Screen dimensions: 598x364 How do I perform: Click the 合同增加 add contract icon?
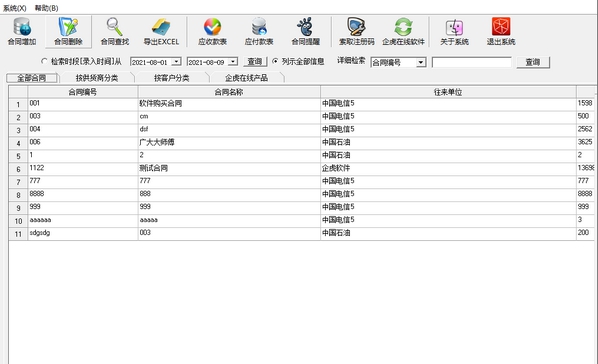pos(22,32)
